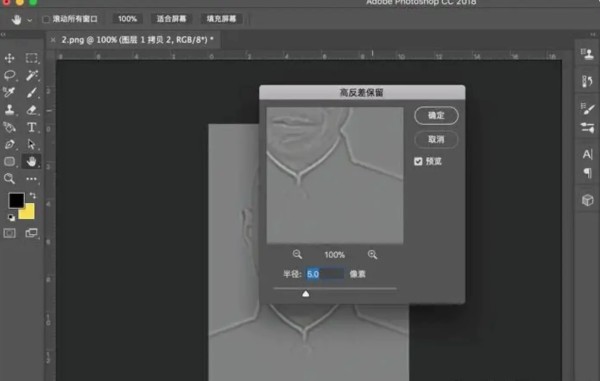This screenshot has height=381, width=600.
Task: Open the Adjustments sliders panel icon
Action: [588, 127]
